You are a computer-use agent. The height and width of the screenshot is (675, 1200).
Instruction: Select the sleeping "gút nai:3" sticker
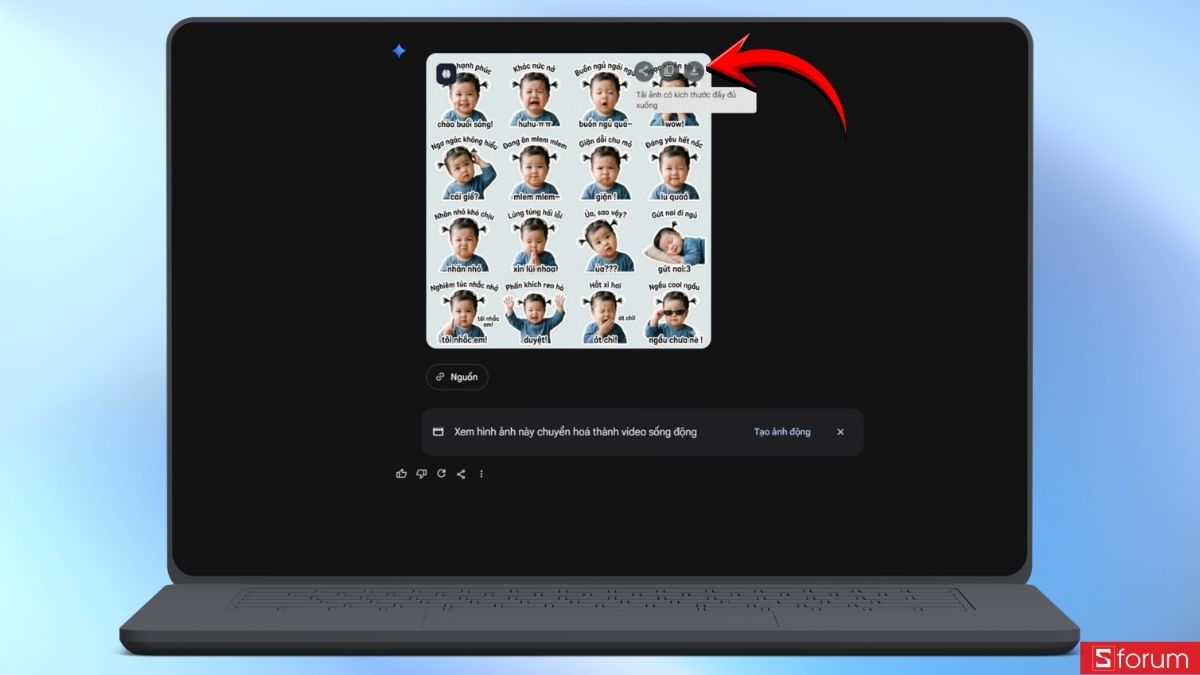(x=674, y=245)
